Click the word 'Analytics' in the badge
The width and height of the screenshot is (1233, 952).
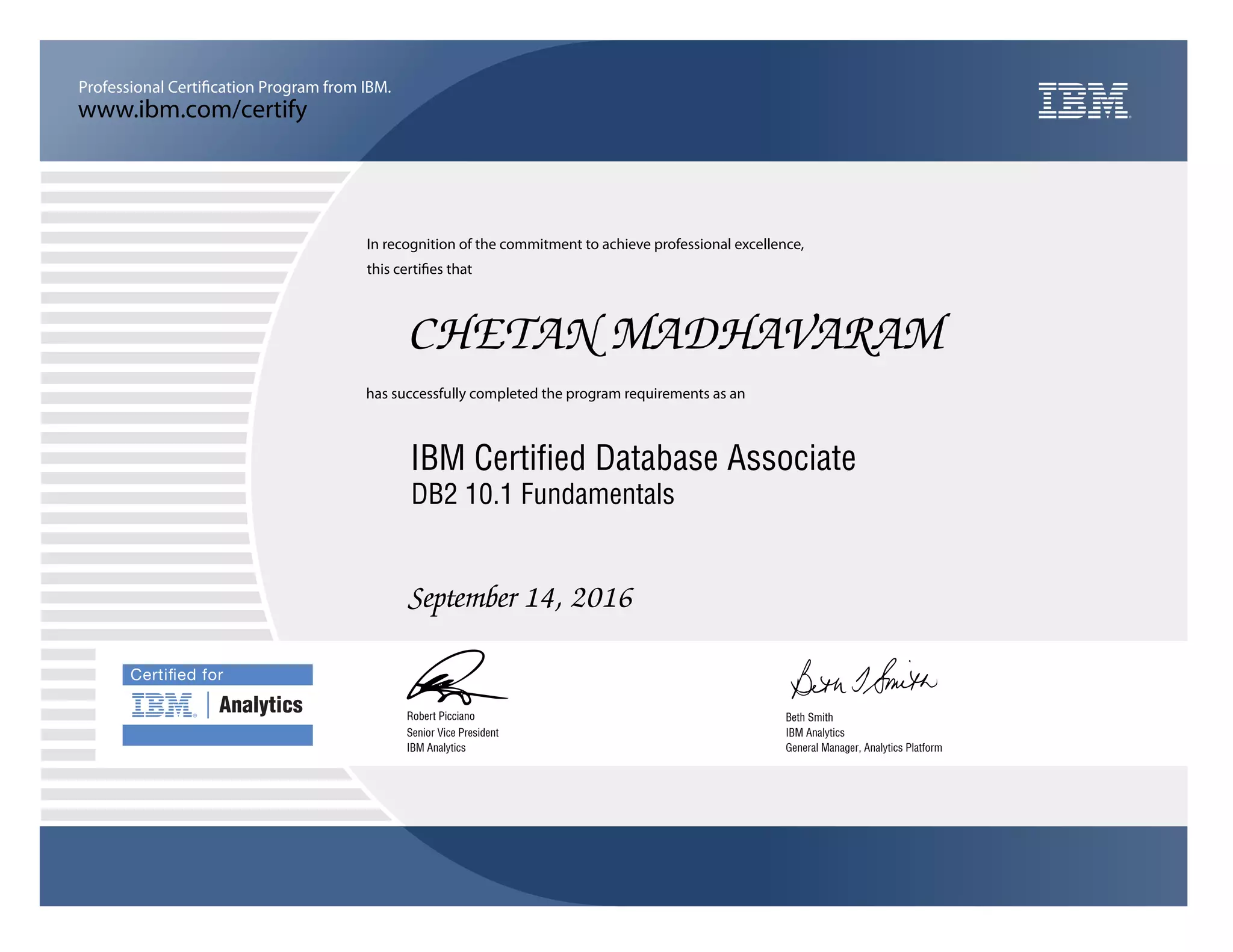tap(261, 705)
